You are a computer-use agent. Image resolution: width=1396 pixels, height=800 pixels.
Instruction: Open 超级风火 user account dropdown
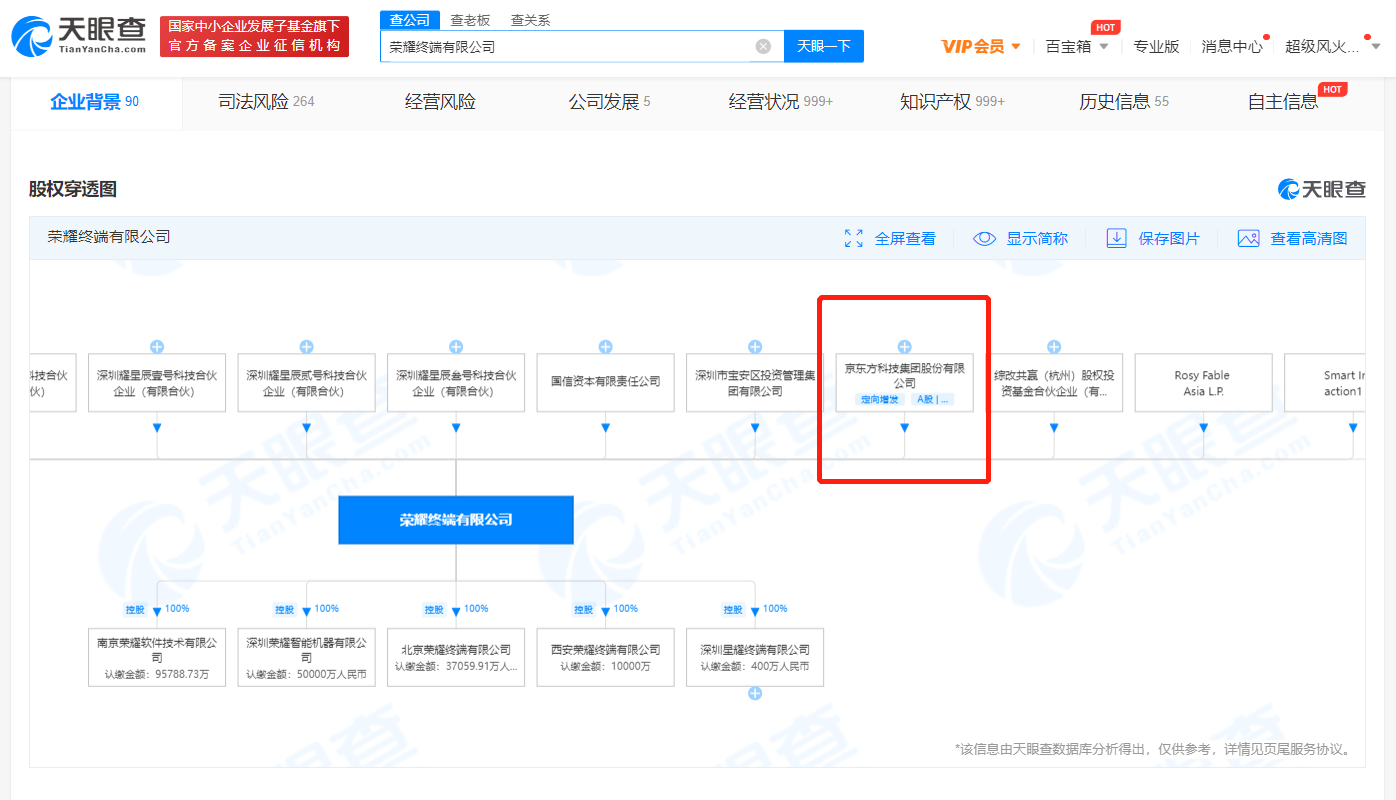[1332, 46]
